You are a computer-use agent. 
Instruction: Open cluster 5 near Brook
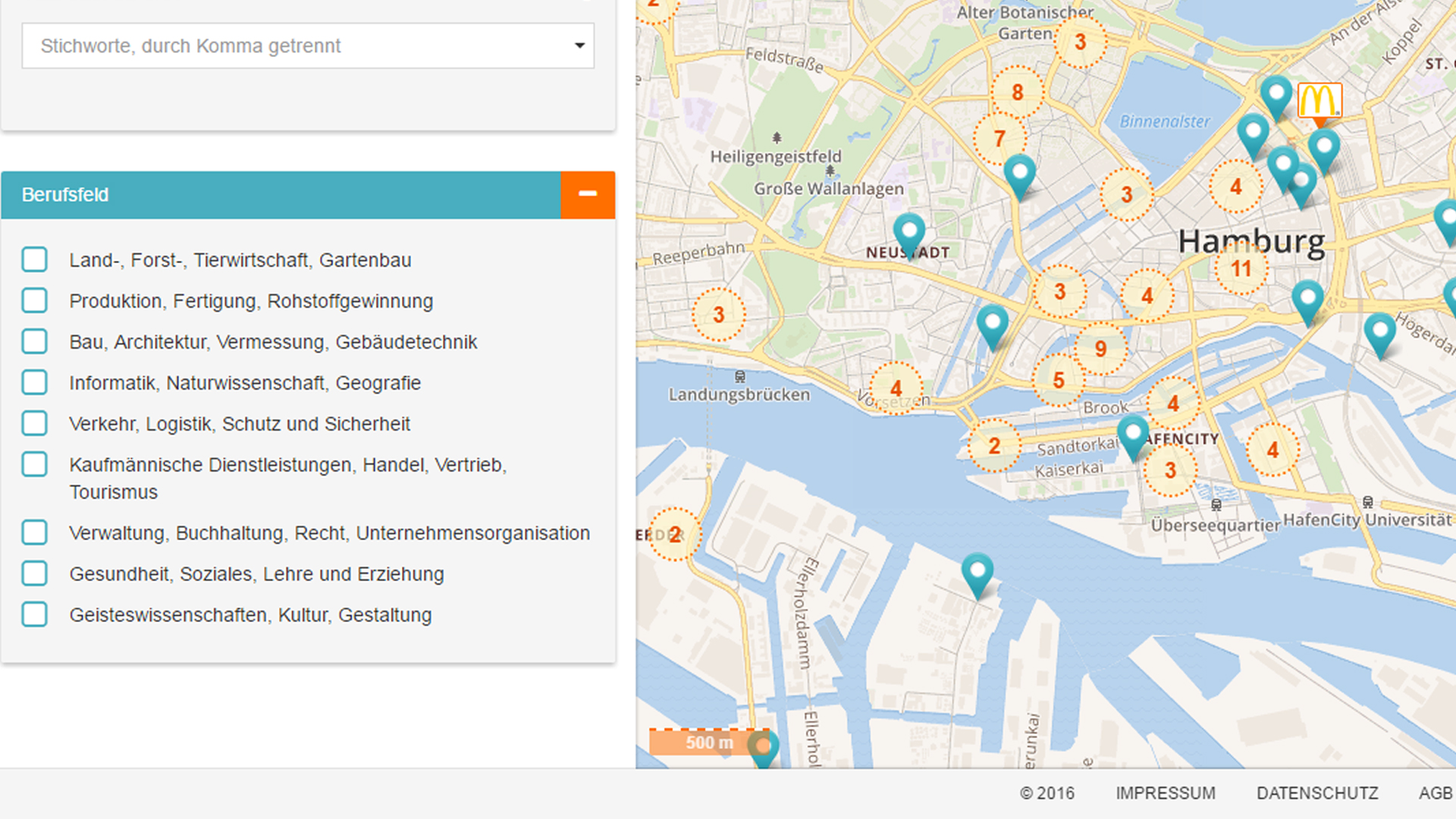pyautogui.click(x=1059, y=380)
